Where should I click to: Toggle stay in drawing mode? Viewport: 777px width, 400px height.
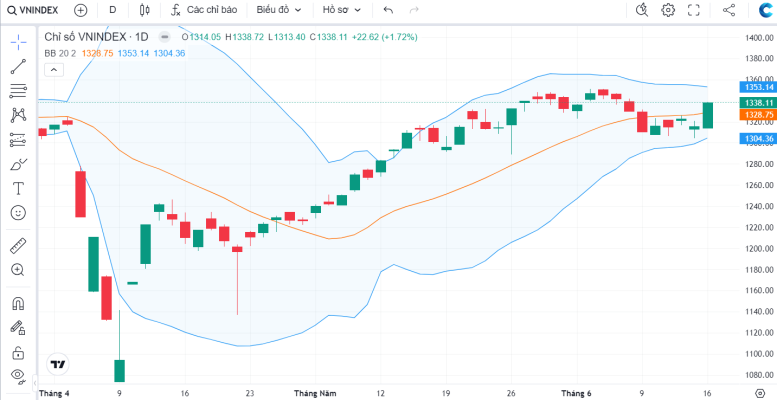click(x=18, y=328)
